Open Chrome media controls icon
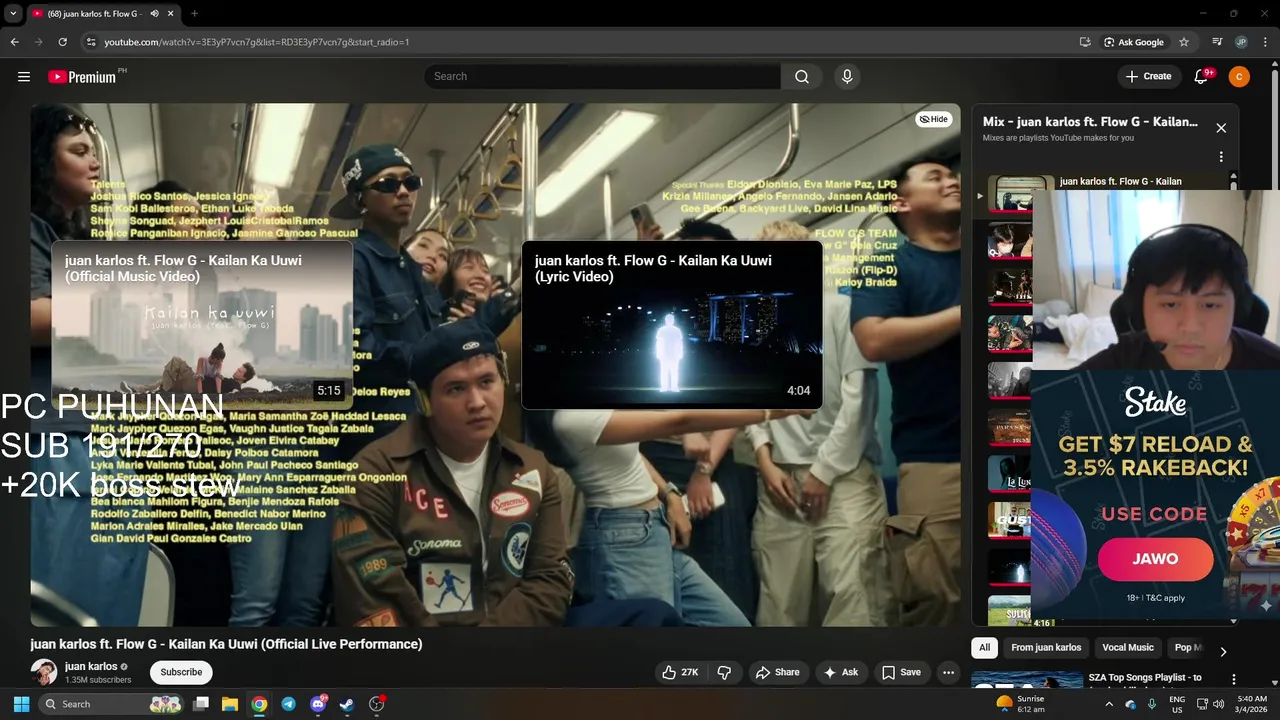The image size is (1280, 720). [x=1217, y=42]
